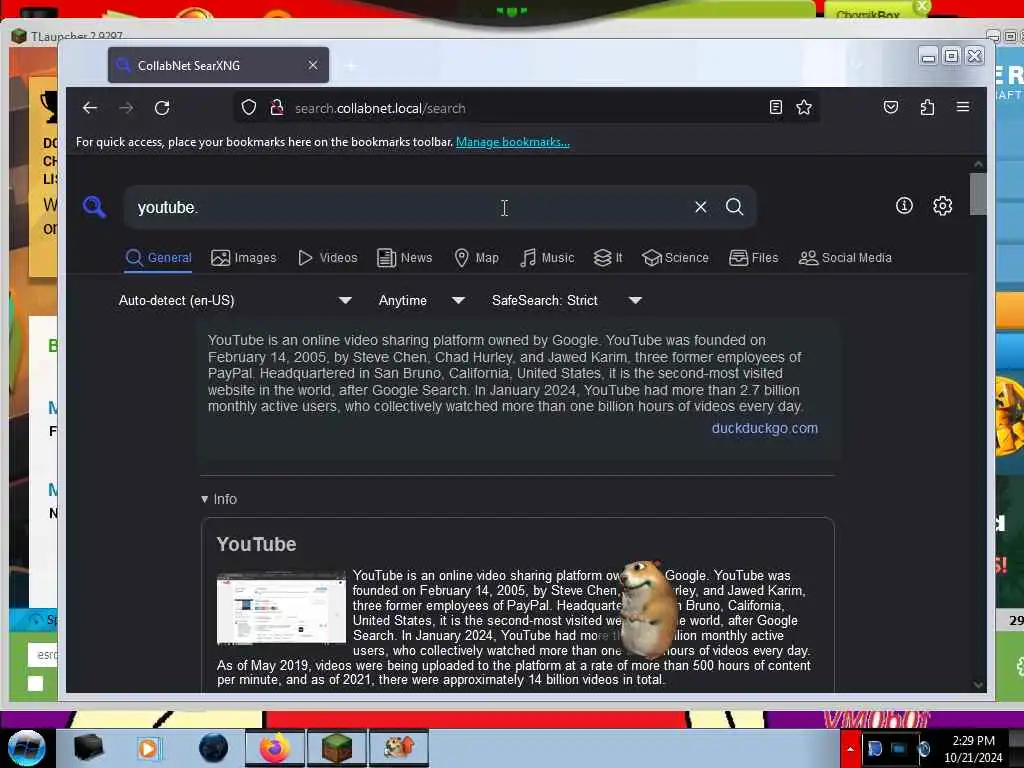The height and width of the screenshot is (768, 1024).
Task: Open the extensions puzzle icon
Action: [x=927, y=107]
